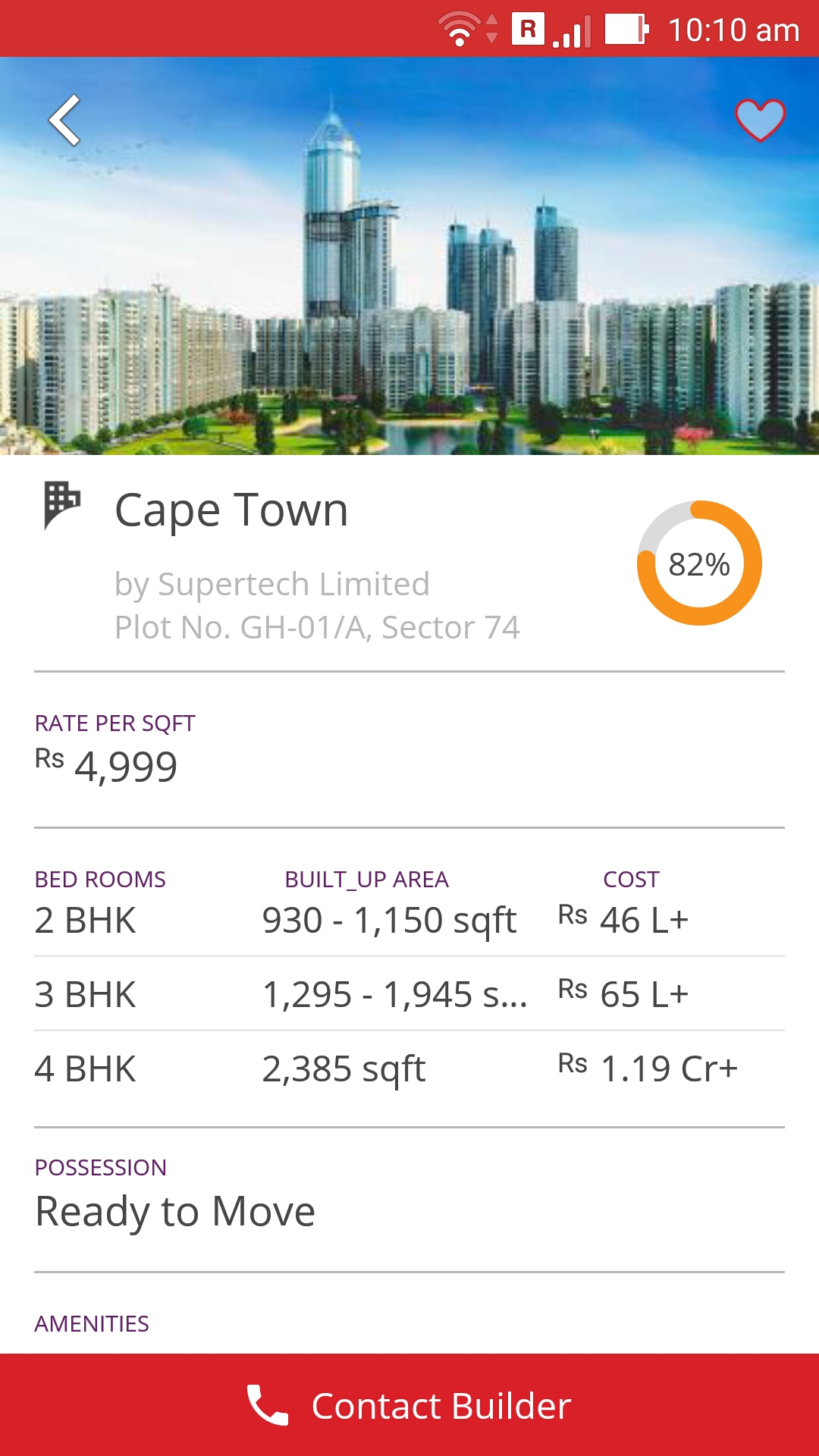Tap the battery status icon
Screen dimensions: 819x1456
pyautogui.click(x=626, y=30)
